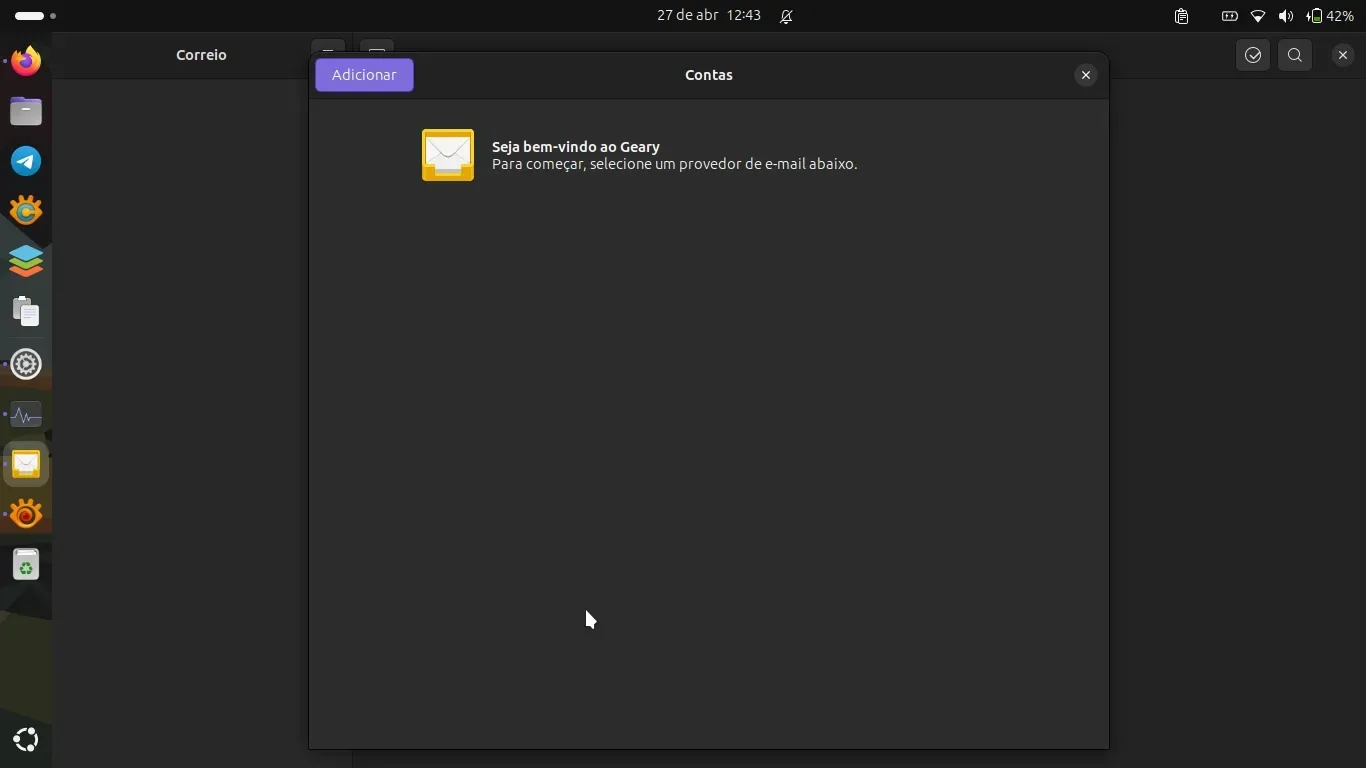Open the clipboard indicator in top bar

pyautogui.click(x=1181, y=16)
